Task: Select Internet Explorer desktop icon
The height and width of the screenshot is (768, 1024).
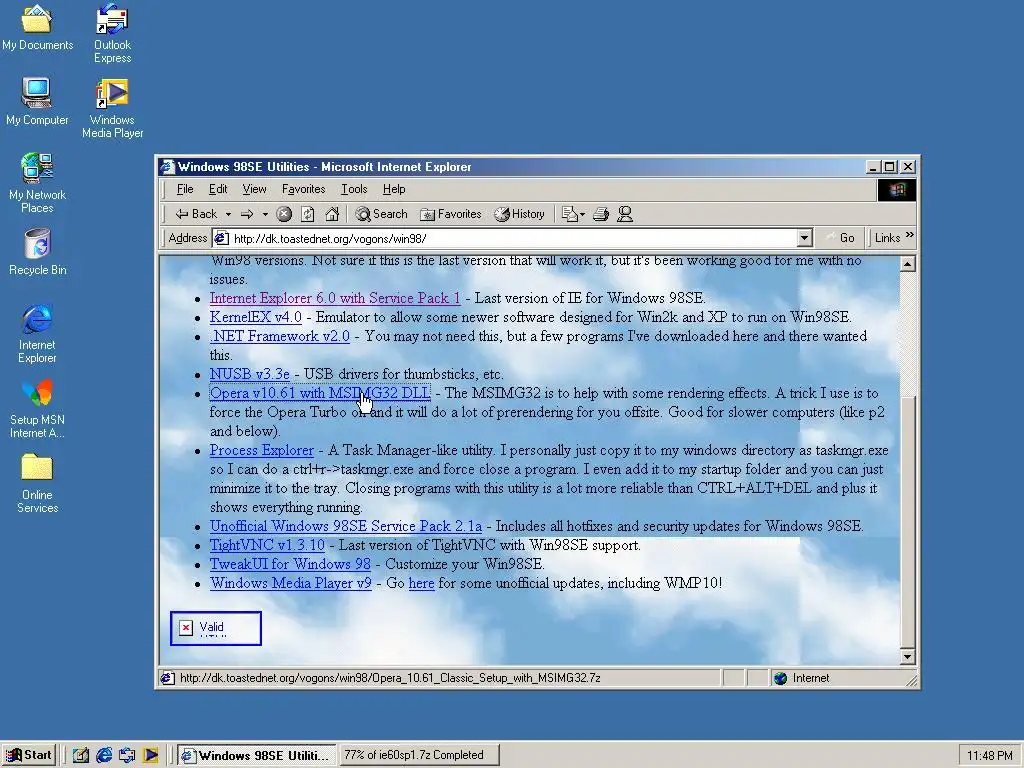Action: coord(37,334)
